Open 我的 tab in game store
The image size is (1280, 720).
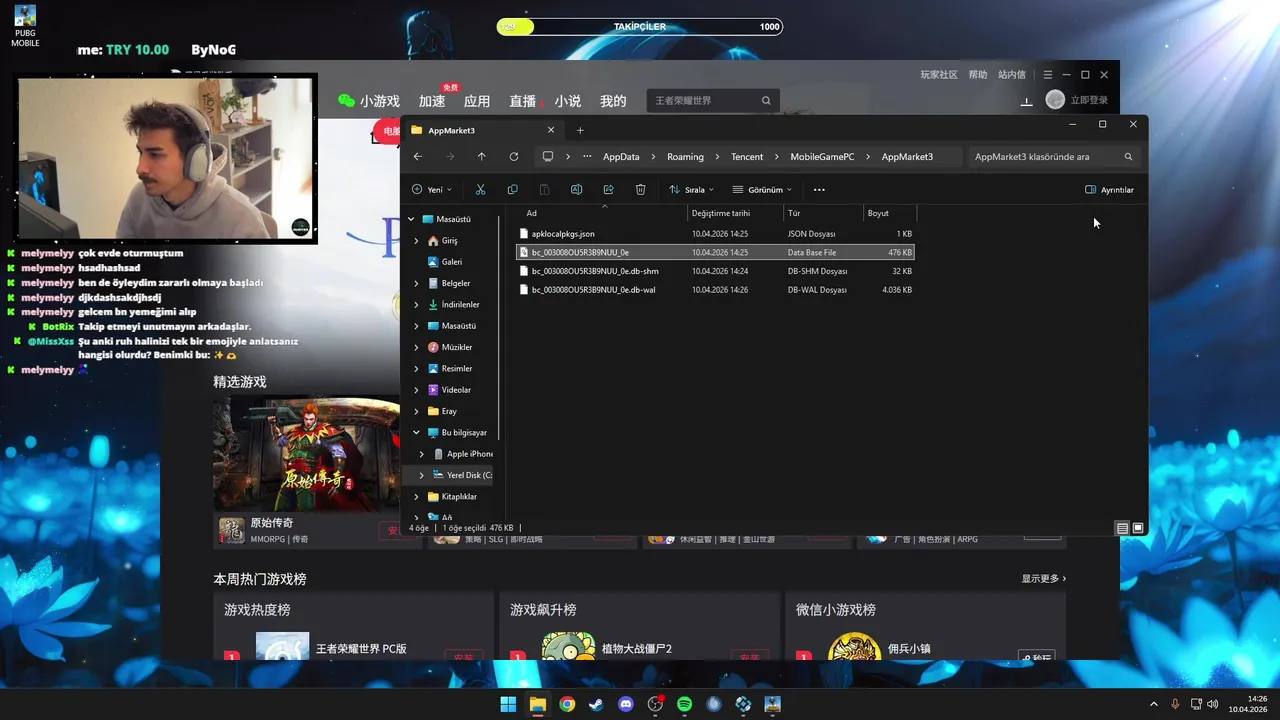(613, 101)
